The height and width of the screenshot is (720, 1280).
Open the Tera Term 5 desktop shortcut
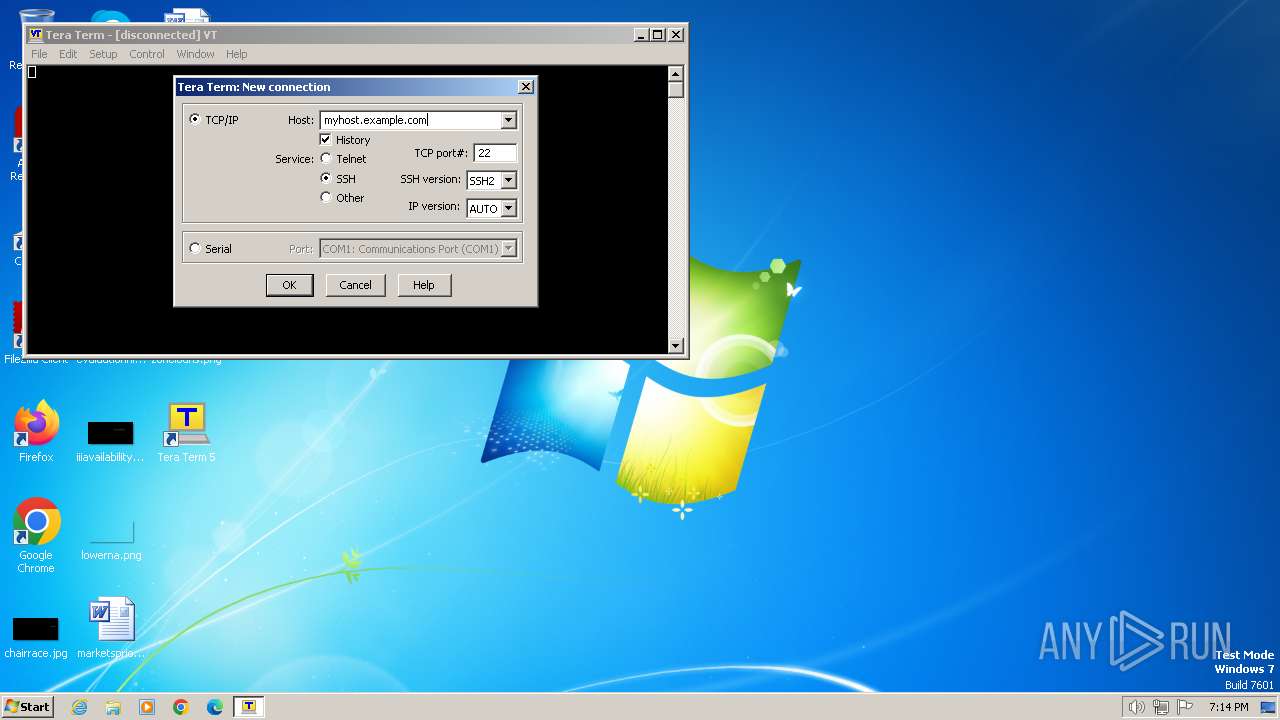[186, 432]
